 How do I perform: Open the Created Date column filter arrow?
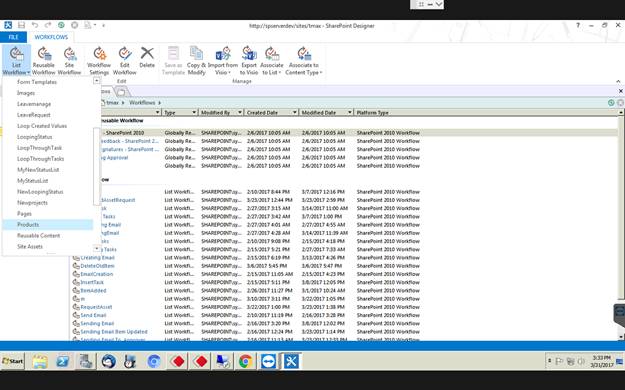(295, 112)
